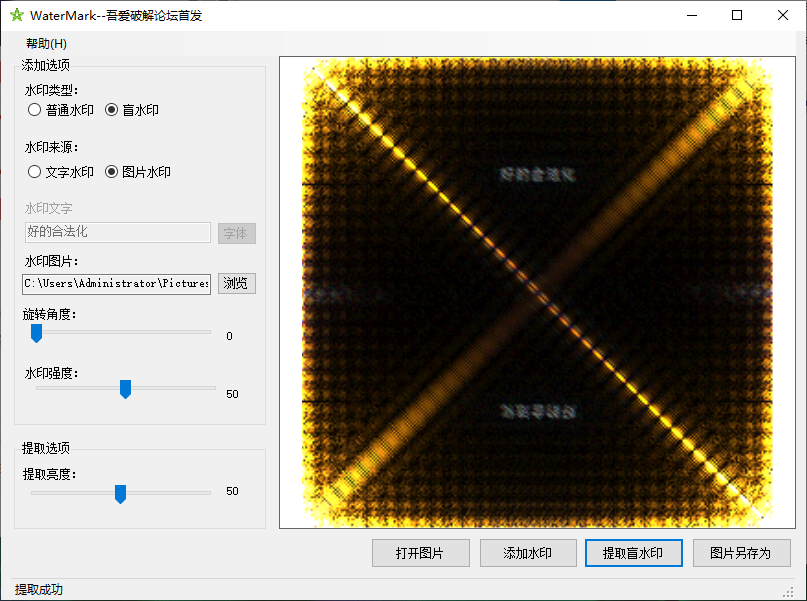The image size is (807, 601).
Task: Click 提取盲水印 to extract watermark
Action: pyautogui.click(x=634, y=552)
